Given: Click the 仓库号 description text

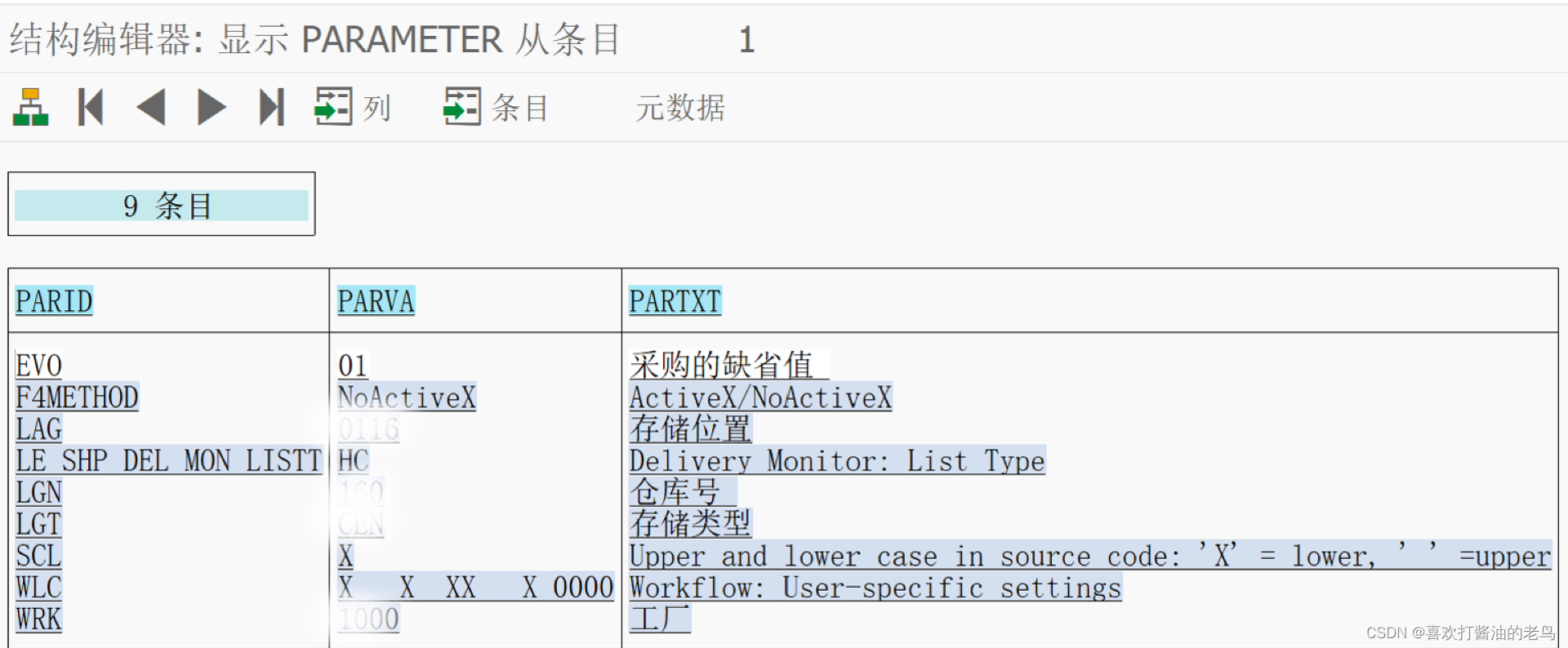Looking at the screenshot, I should point(675,493).
